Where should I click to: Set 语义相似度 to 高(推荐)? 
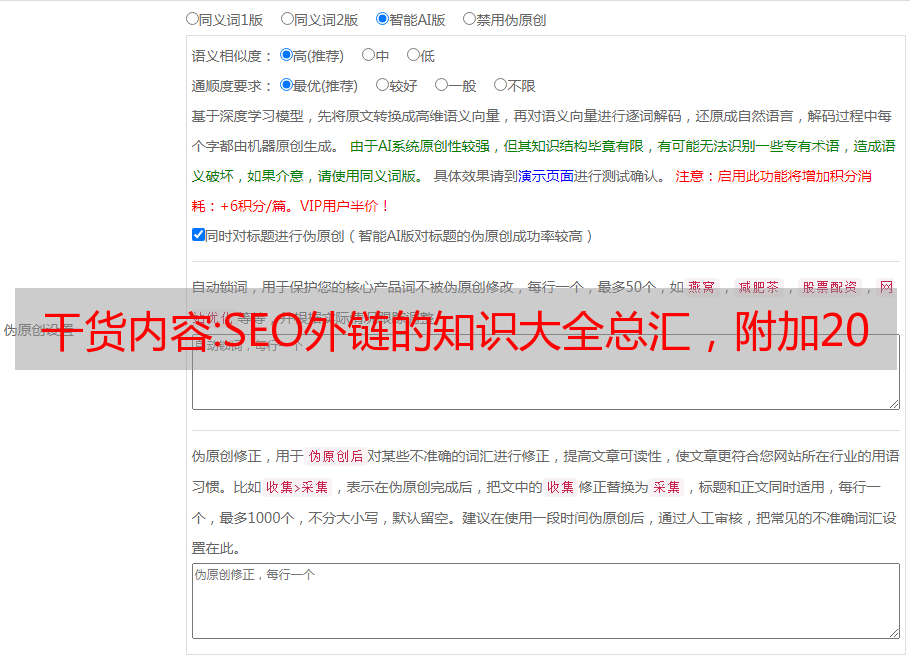click(286, 55)
